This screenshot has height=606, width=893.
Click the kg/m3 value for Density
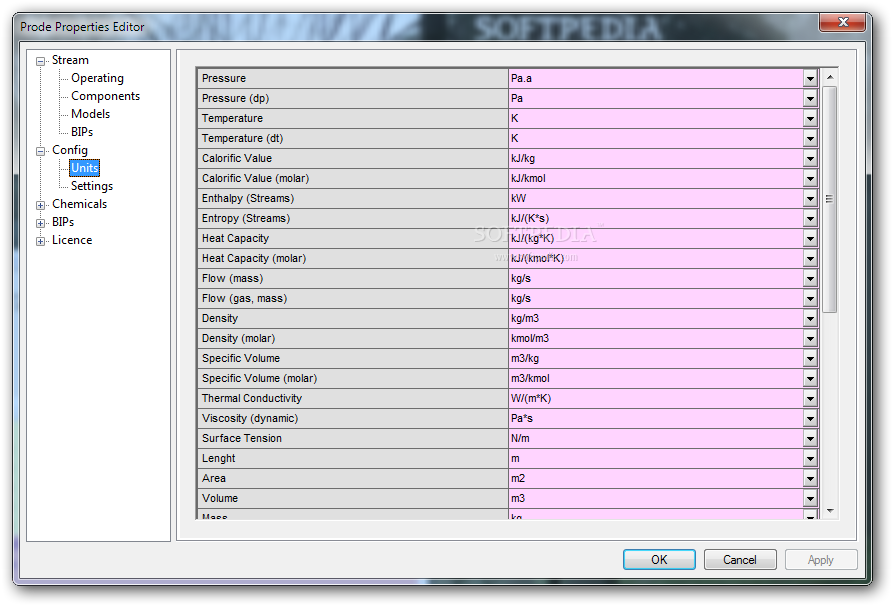coord(656,318)
